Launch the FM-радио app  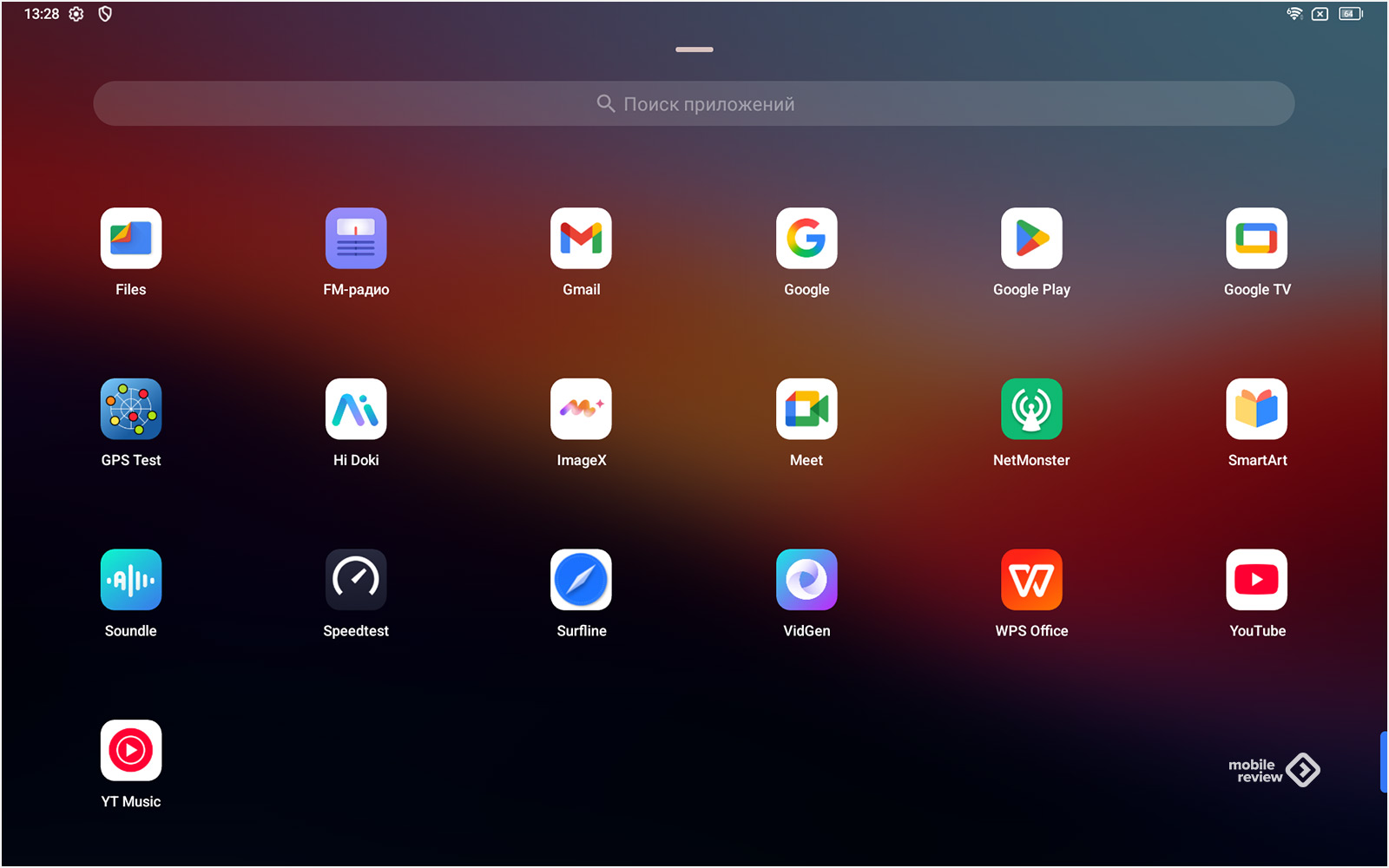pyautogui.click(x=356, y=239)
